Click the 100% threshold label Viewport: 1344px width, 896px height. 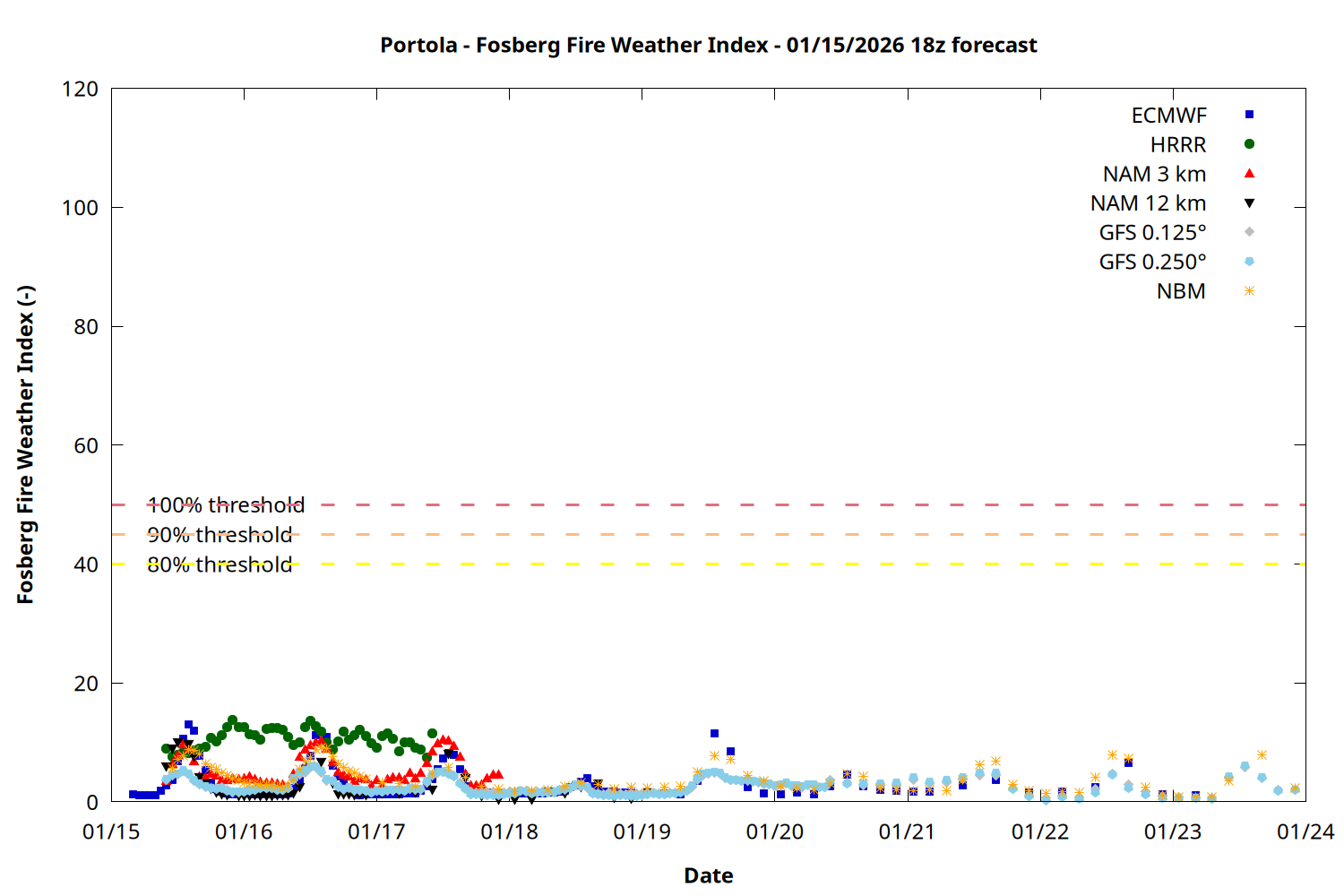(226, 505)
